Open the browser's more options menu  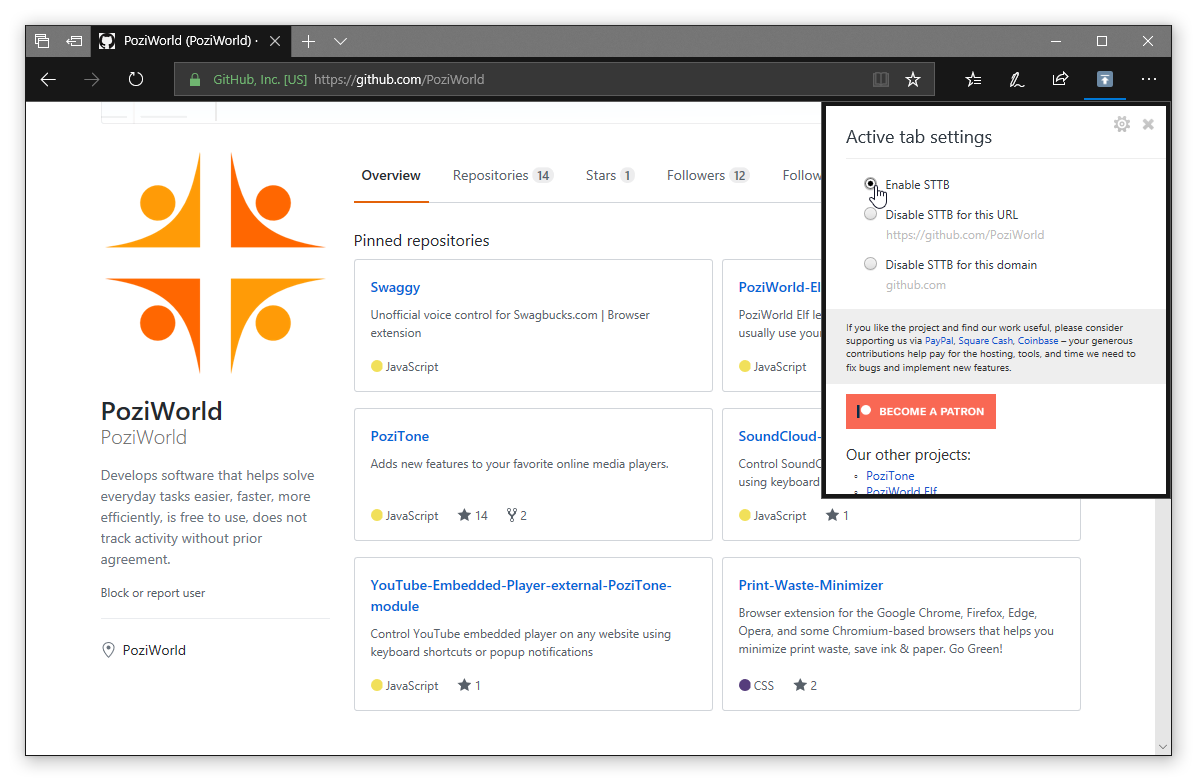tap(1148, 79)
